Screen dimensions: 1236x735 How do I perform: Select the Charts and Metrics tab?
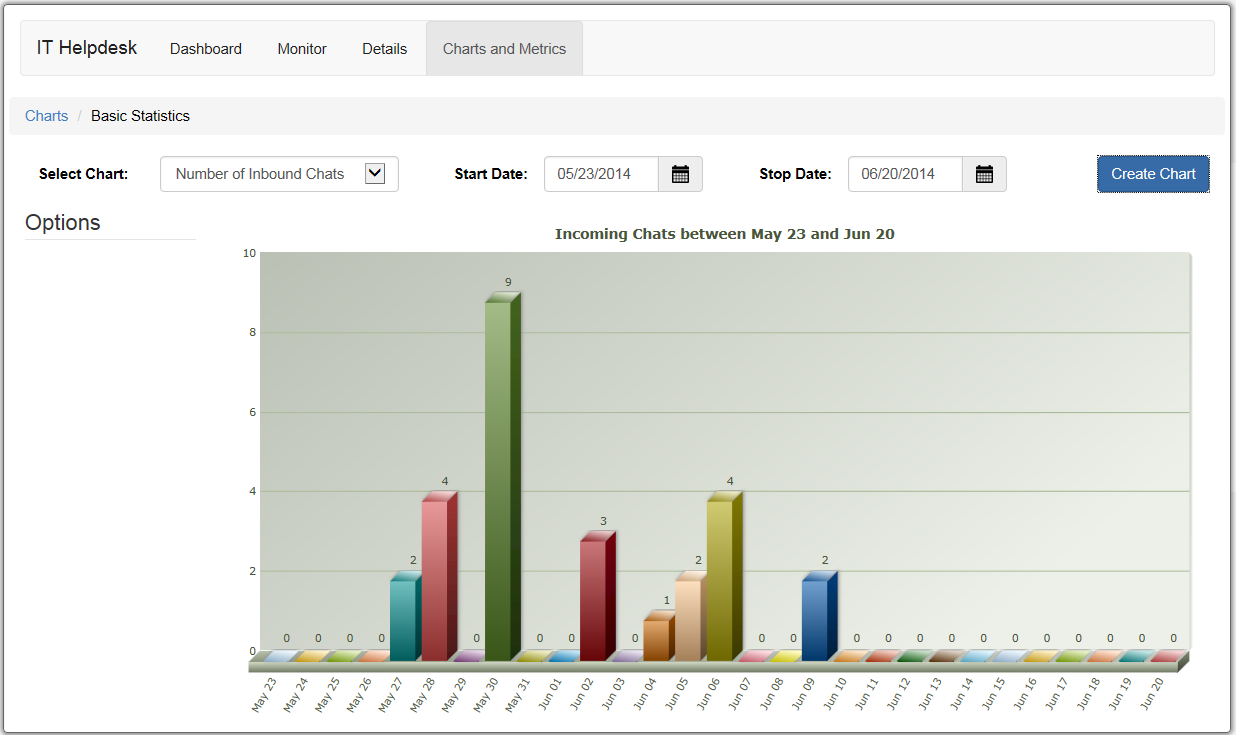[x=504, y=48]
